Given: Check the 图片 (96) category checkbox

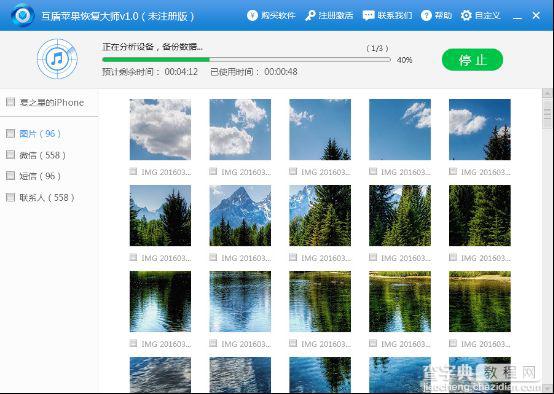Looking at the screenshot, I should click(x=11, y=133).
